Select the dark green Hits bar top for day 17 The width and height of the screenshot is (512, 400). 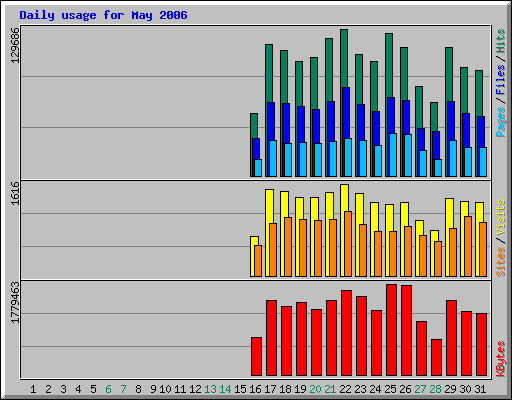269,73
